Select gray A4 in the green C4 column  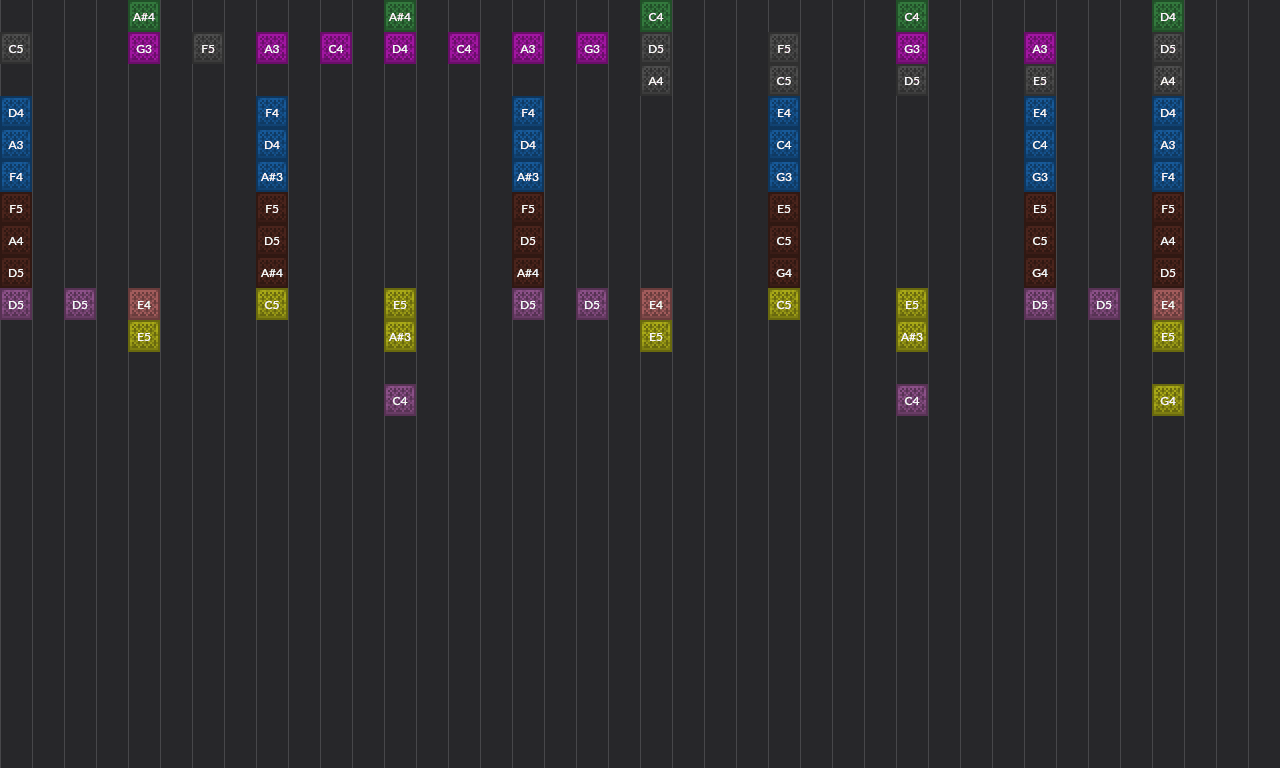tap(656, 80)
